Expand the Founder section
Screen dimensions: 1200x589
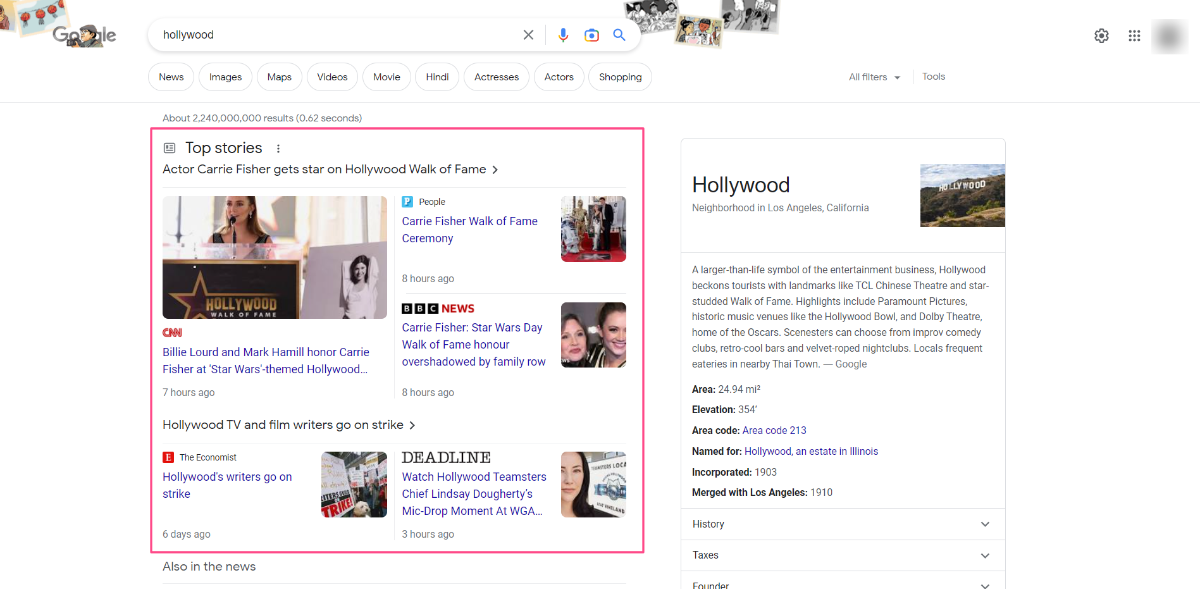842,582
